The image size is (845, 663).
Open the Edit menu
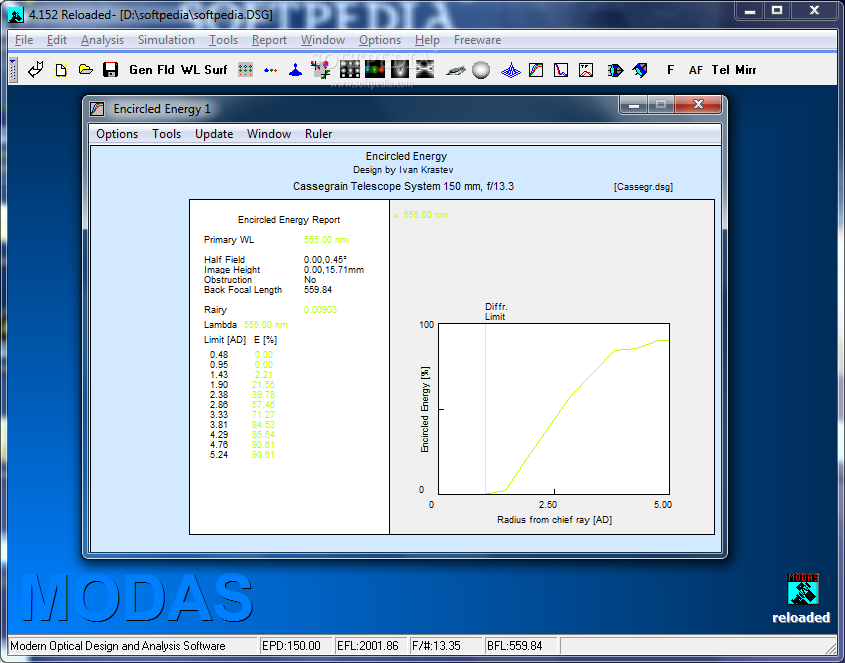pos(57,40)
